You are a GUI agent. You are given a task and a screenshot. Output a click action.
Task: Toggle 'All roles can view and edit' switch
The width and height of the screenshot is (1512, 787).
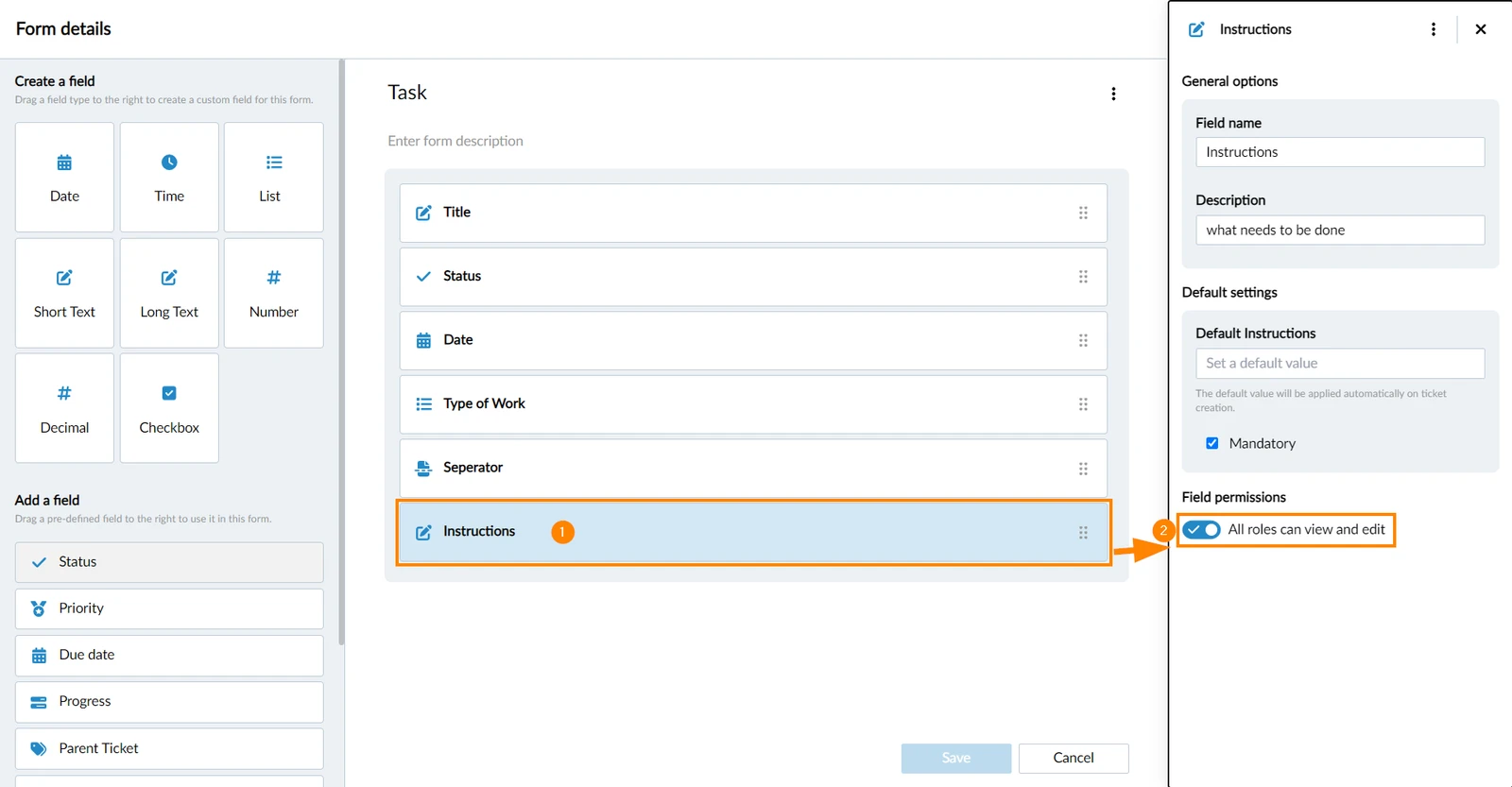pos(1202,529)
